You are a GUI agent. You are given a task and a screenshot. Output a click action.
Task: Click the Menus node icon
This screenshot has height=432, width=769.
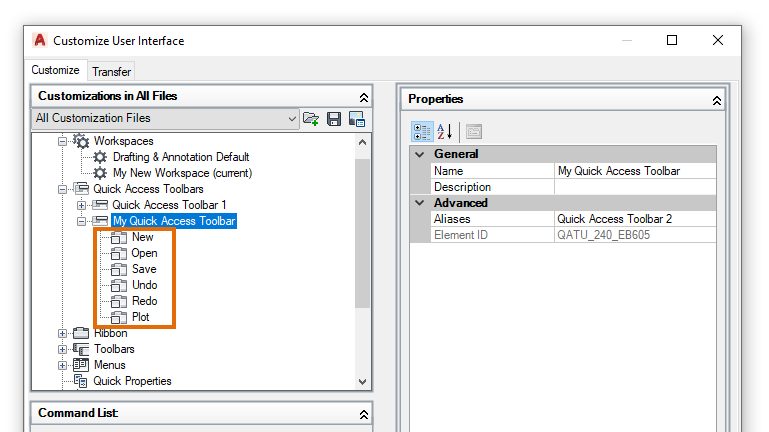tap(81, 365)
